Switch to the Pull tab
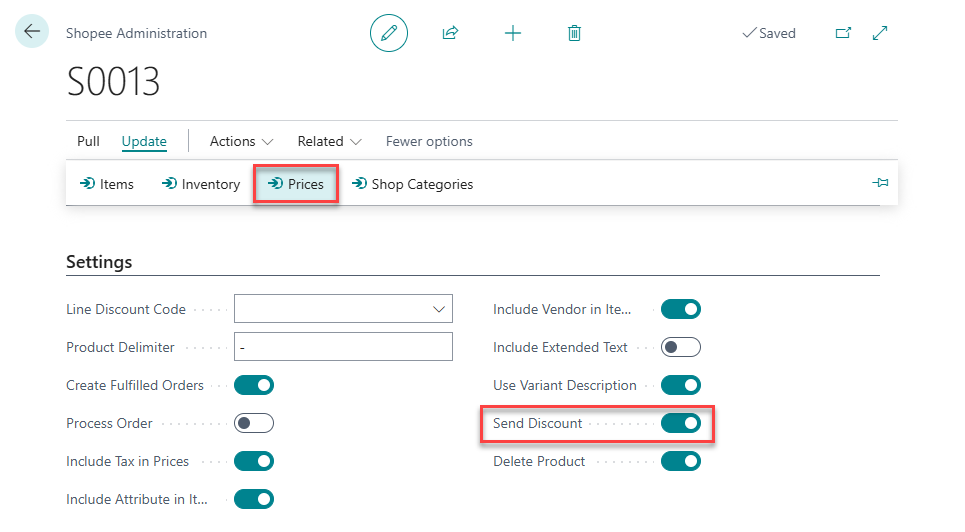 tap(88, 141)
